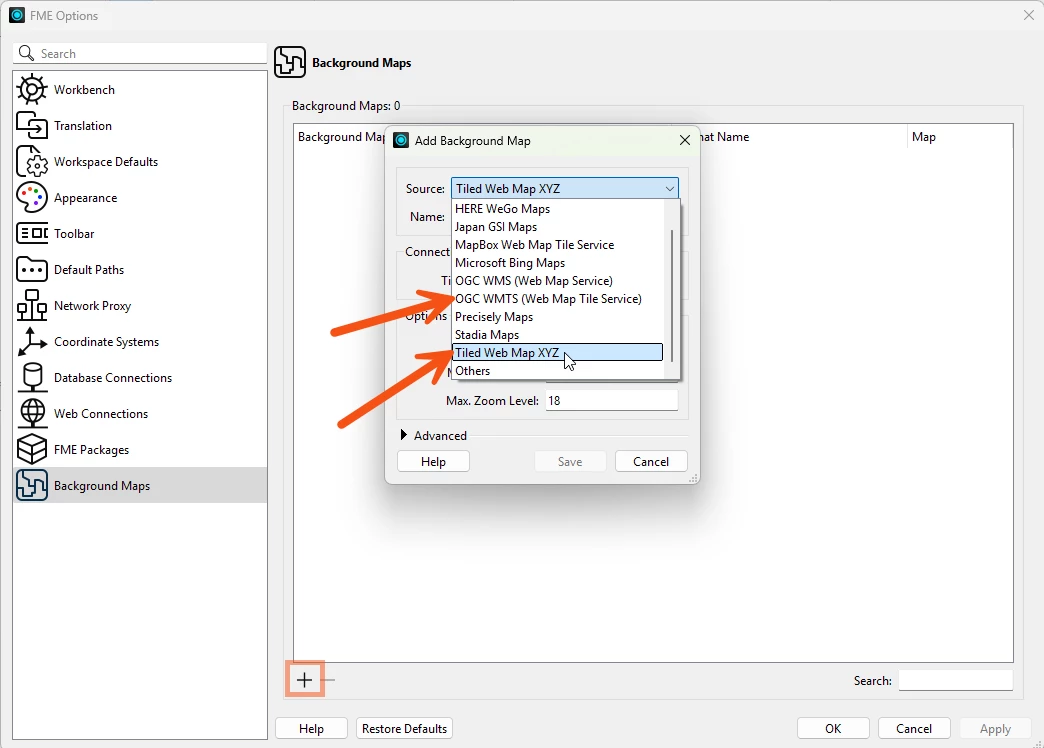Click the Background Map column header
The width and height of the screenshot is (1044, 748).
coord(340,137)
